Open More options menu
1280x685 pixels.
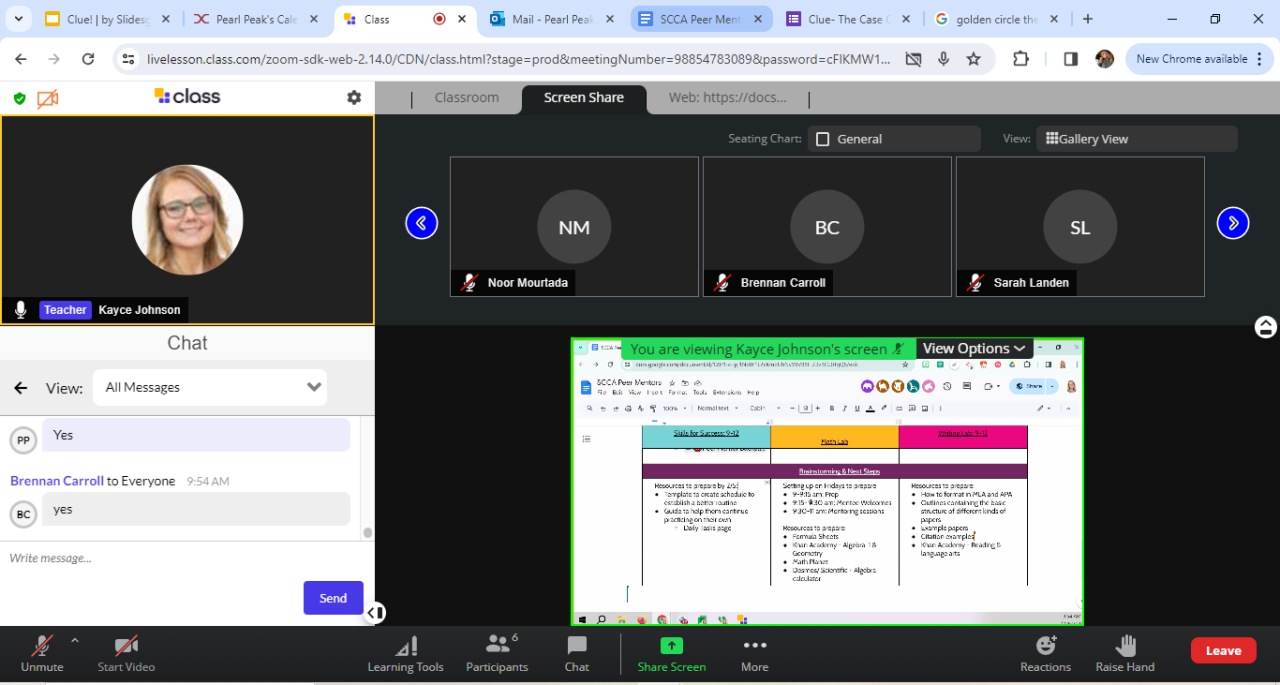click(755, 653)
